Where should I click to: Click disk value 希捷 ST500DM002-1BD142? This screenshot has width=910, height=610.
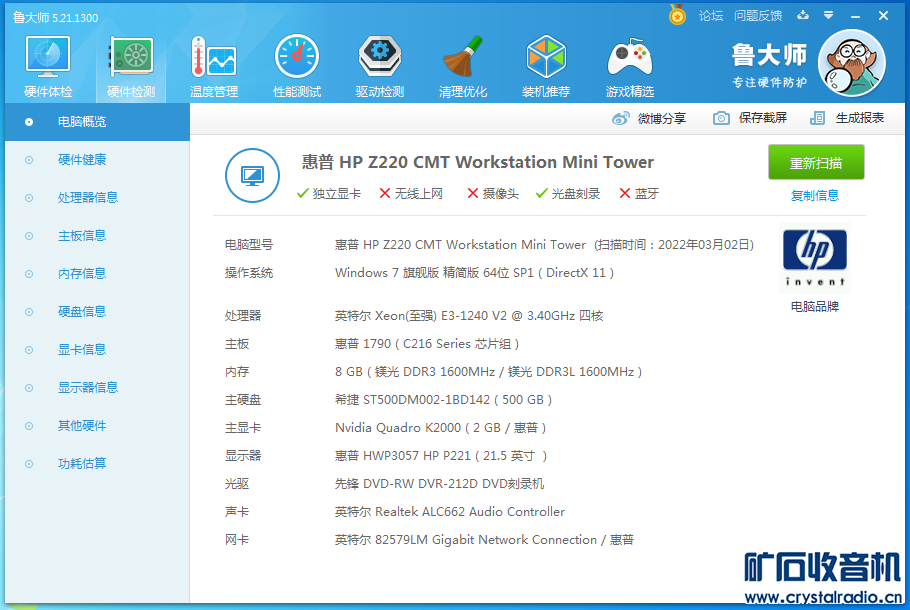point(443,400)
